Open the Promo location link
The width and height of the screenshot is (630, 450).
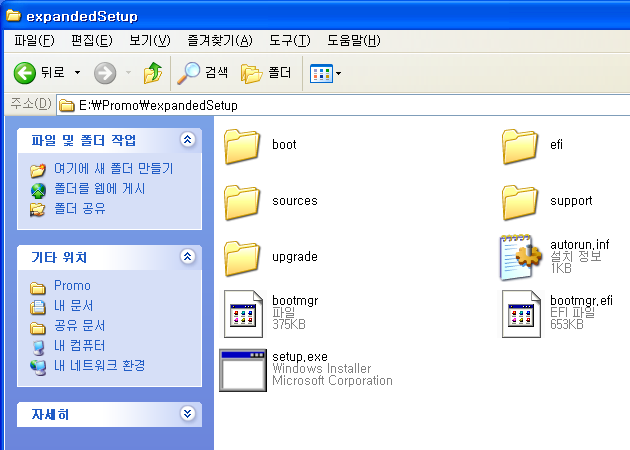72,285
